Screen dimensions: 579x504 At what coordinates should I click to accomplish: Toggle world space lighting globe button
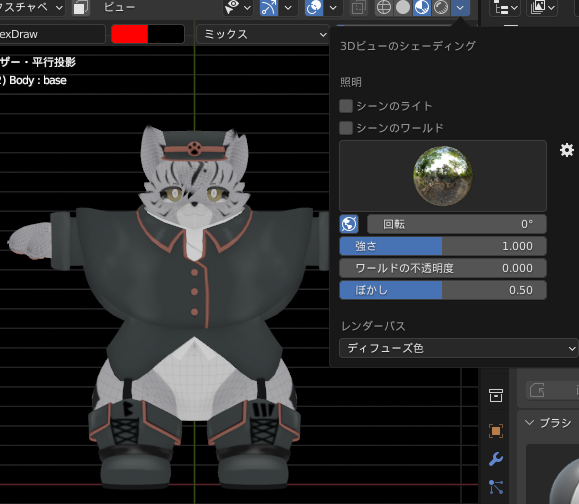349,224
